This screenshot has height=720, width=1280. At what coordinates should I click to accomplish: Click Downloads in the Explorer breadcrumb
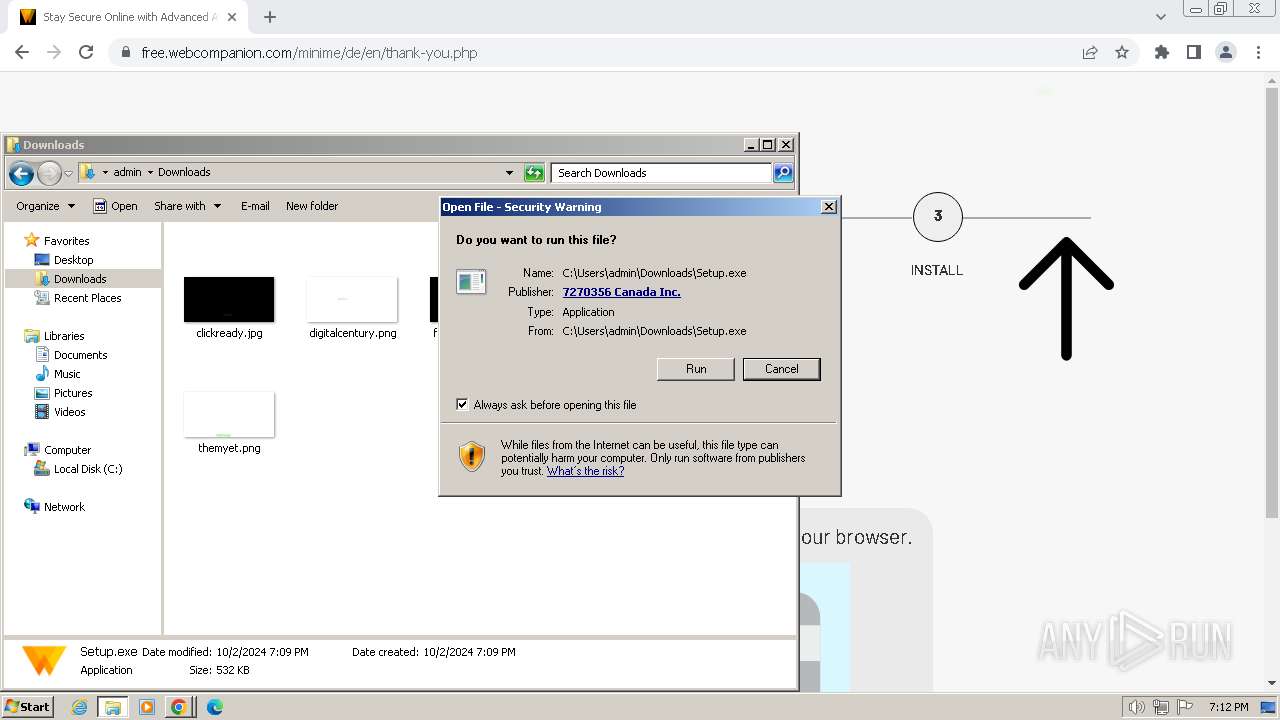pos(184,172)
